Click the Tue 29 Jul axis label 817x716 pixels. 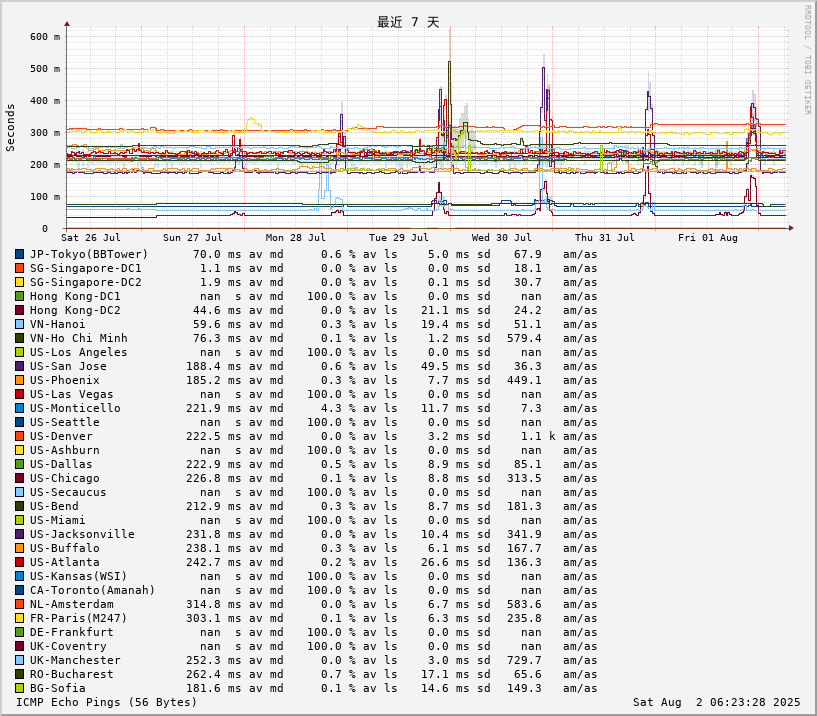[x=399, y=238]
